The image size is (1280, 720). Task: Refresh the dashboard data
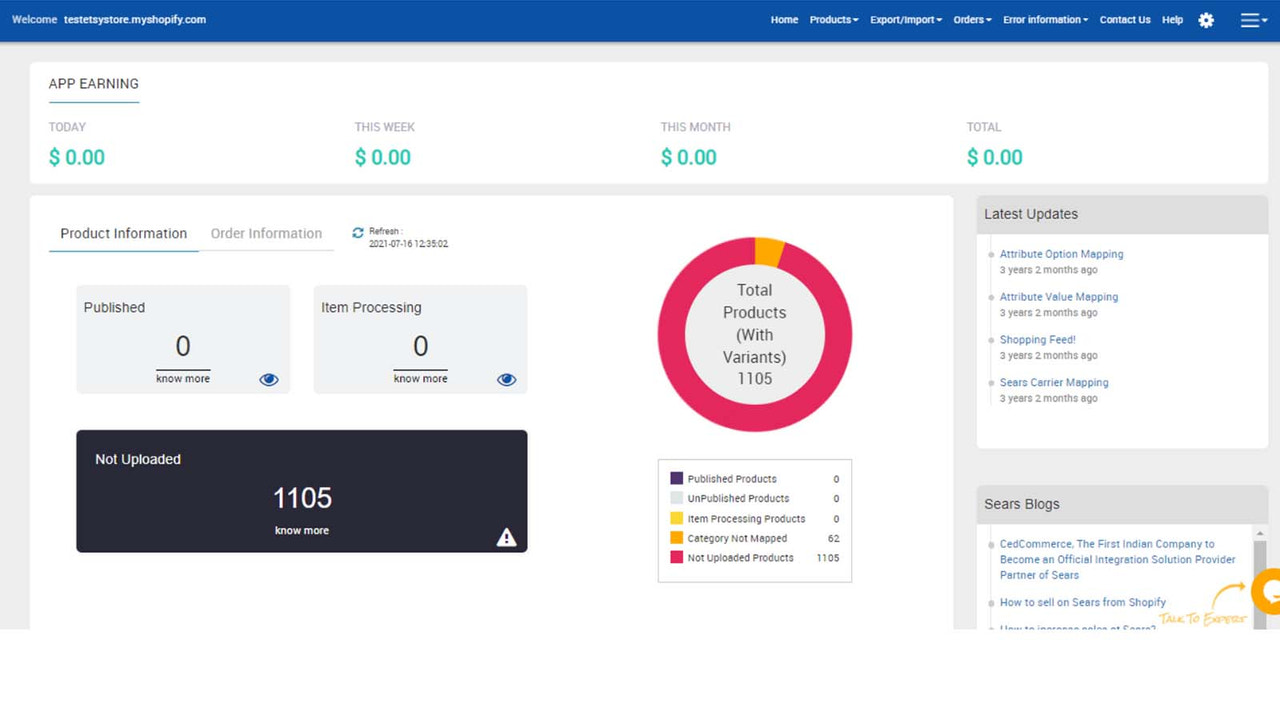pyautogui.click(x=357, y=232)
